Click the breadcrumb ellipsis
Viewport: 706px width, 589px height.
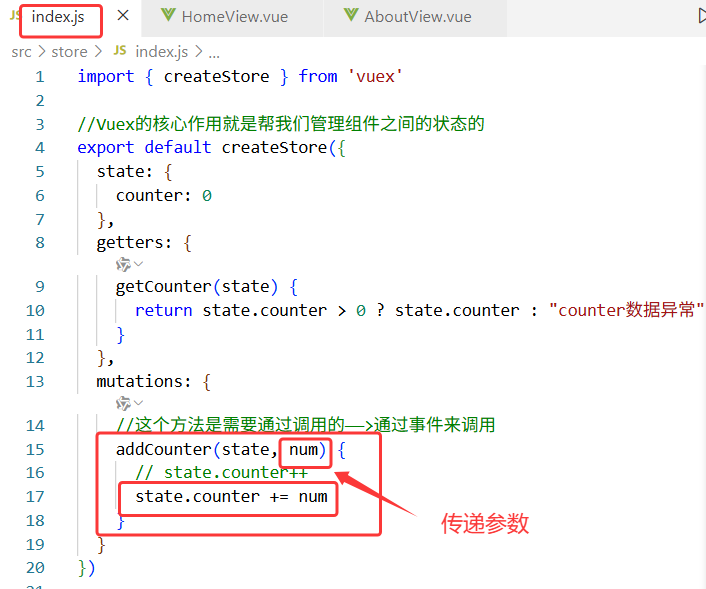coord(214,55)
